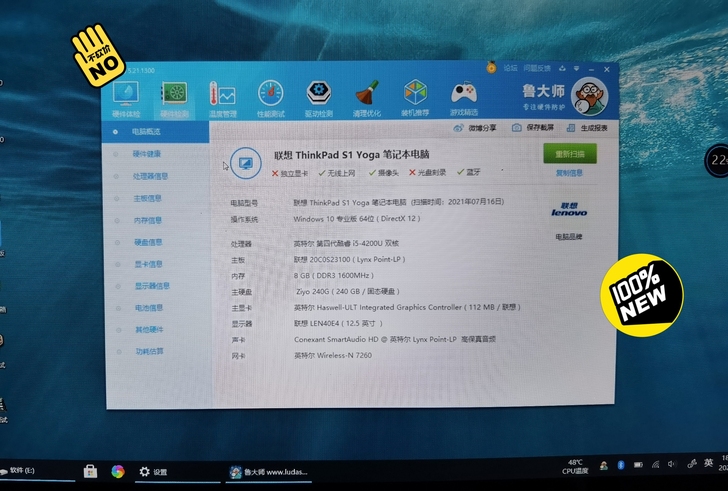Click the Wireless-N 7260 network card value
Screen dimensions: 728x491
point(333,355)
